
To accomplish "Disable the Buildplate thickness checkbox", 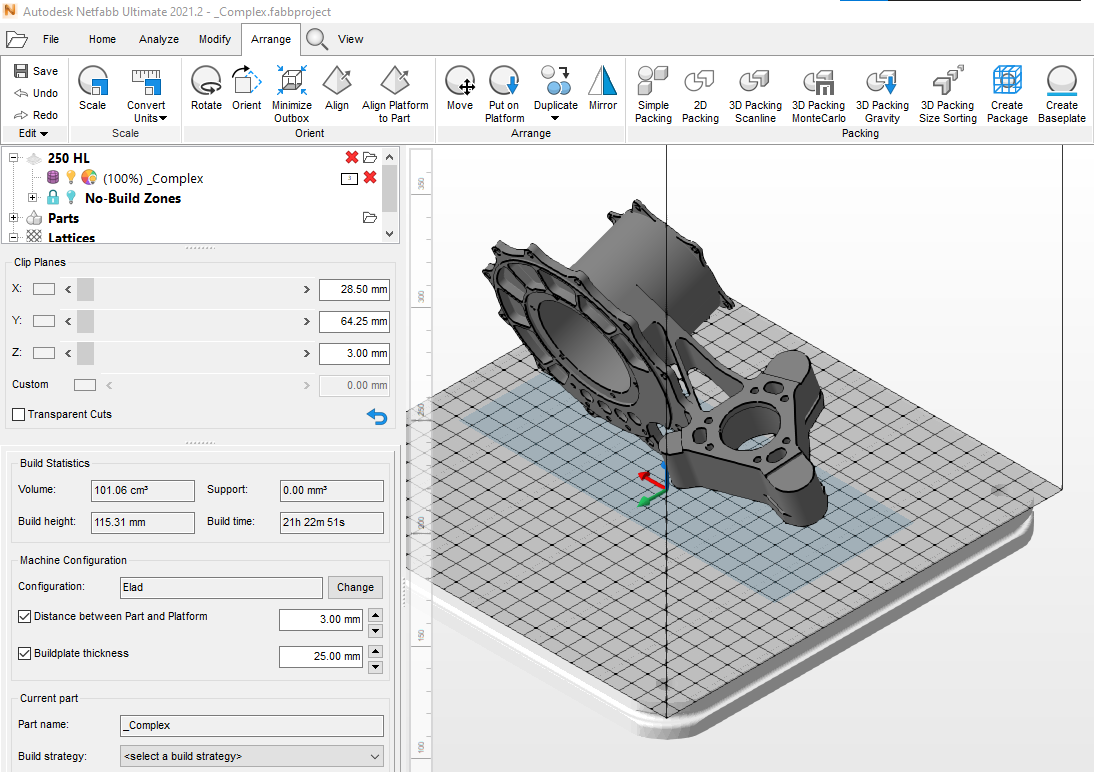I will click(x=24, y=653).
